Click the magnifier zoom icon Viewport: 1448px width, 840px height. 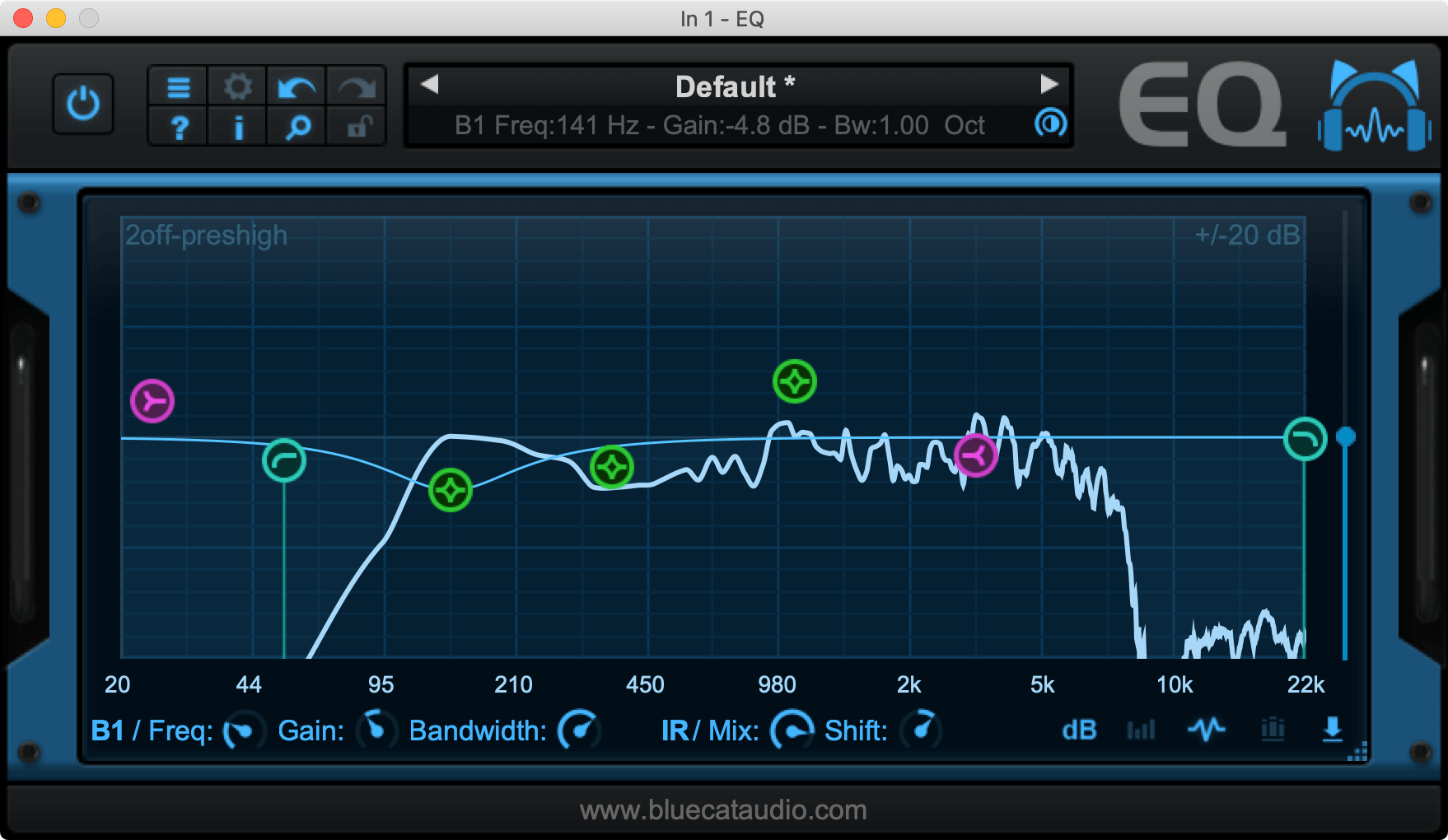[x=297, y=128]
